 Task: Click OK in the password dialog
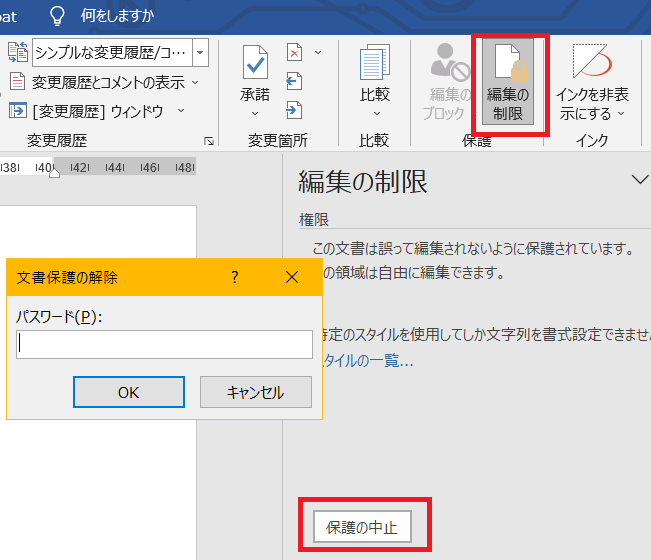(x=128, y=392)
